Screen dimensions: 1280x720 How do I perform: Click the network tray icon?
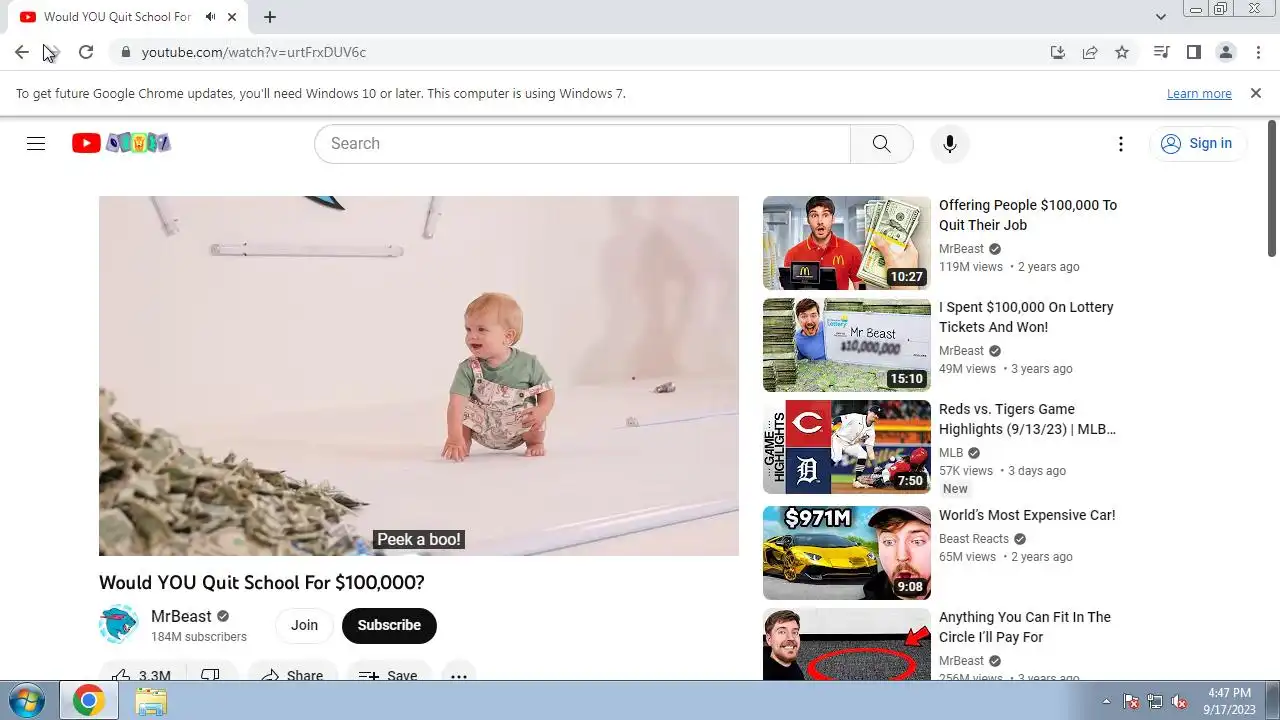(1155, 701)
